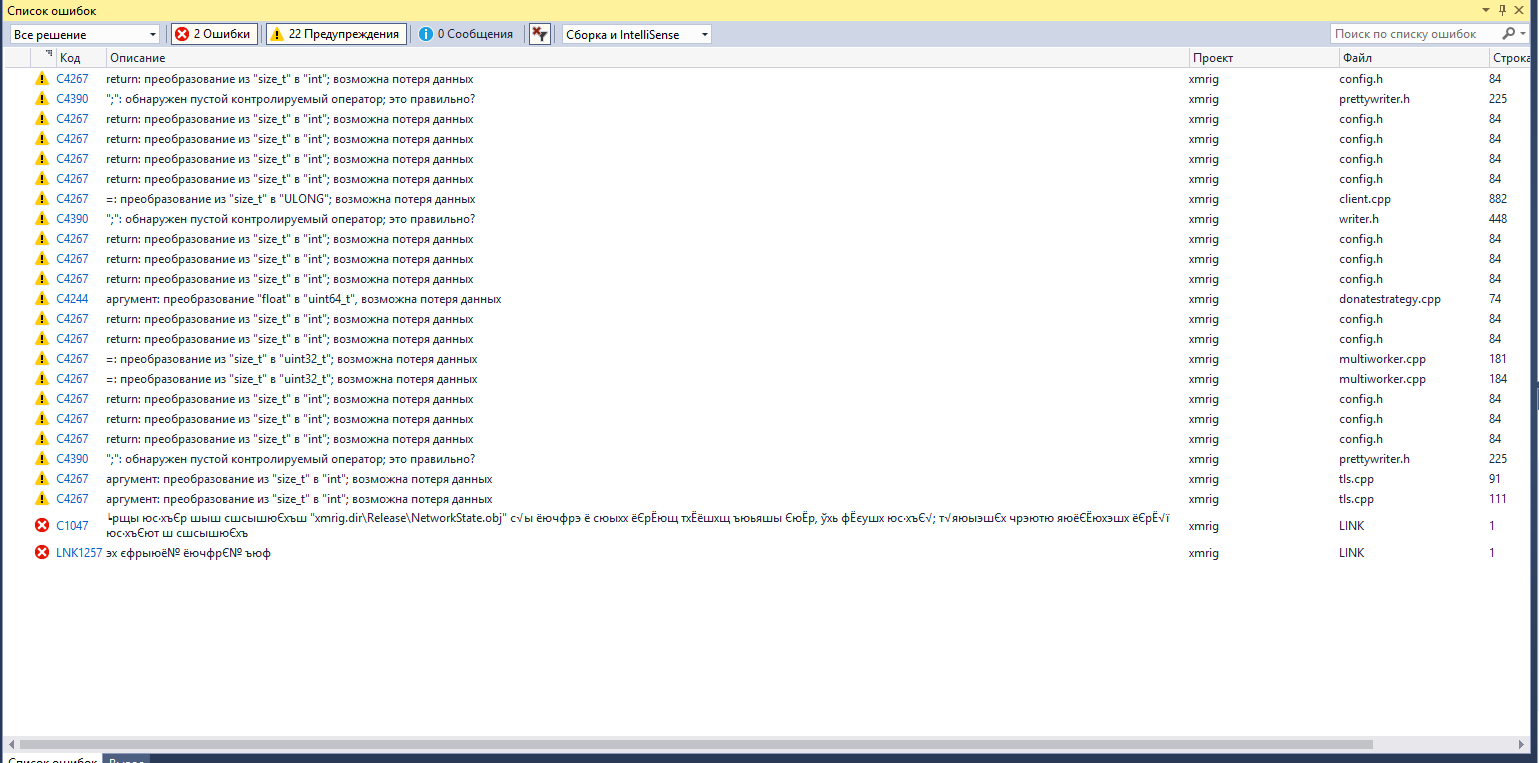Screen dimensions: 1539x763
Task: Click the red error icon on C1047 row
Action: 41,525
